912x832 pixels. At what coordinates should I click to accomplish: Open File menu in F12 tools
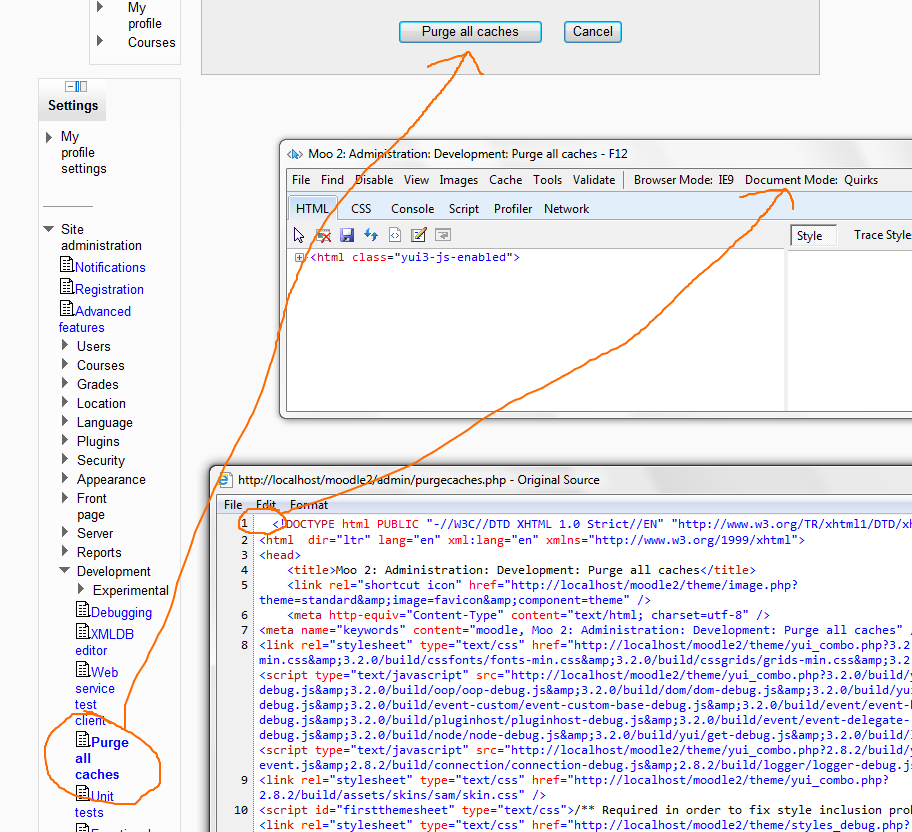[x=301, y=180]
